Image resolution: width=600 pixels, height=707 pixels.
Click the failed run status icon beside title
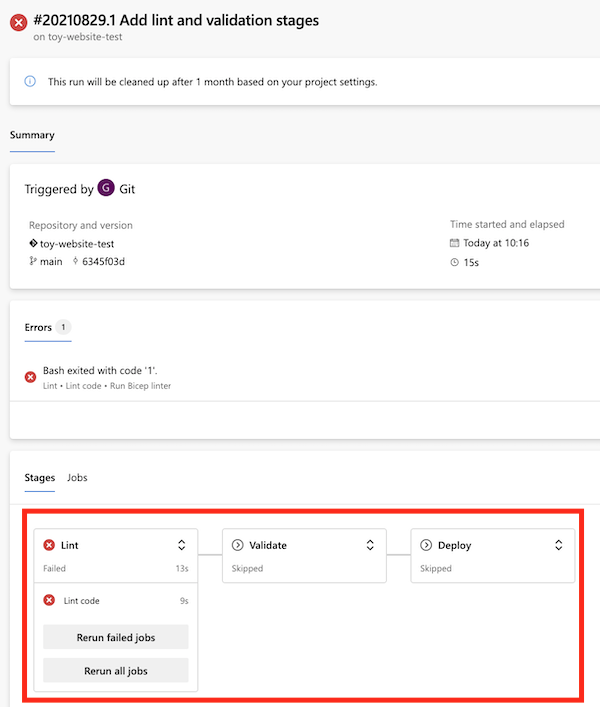click(x=18, y=22)
